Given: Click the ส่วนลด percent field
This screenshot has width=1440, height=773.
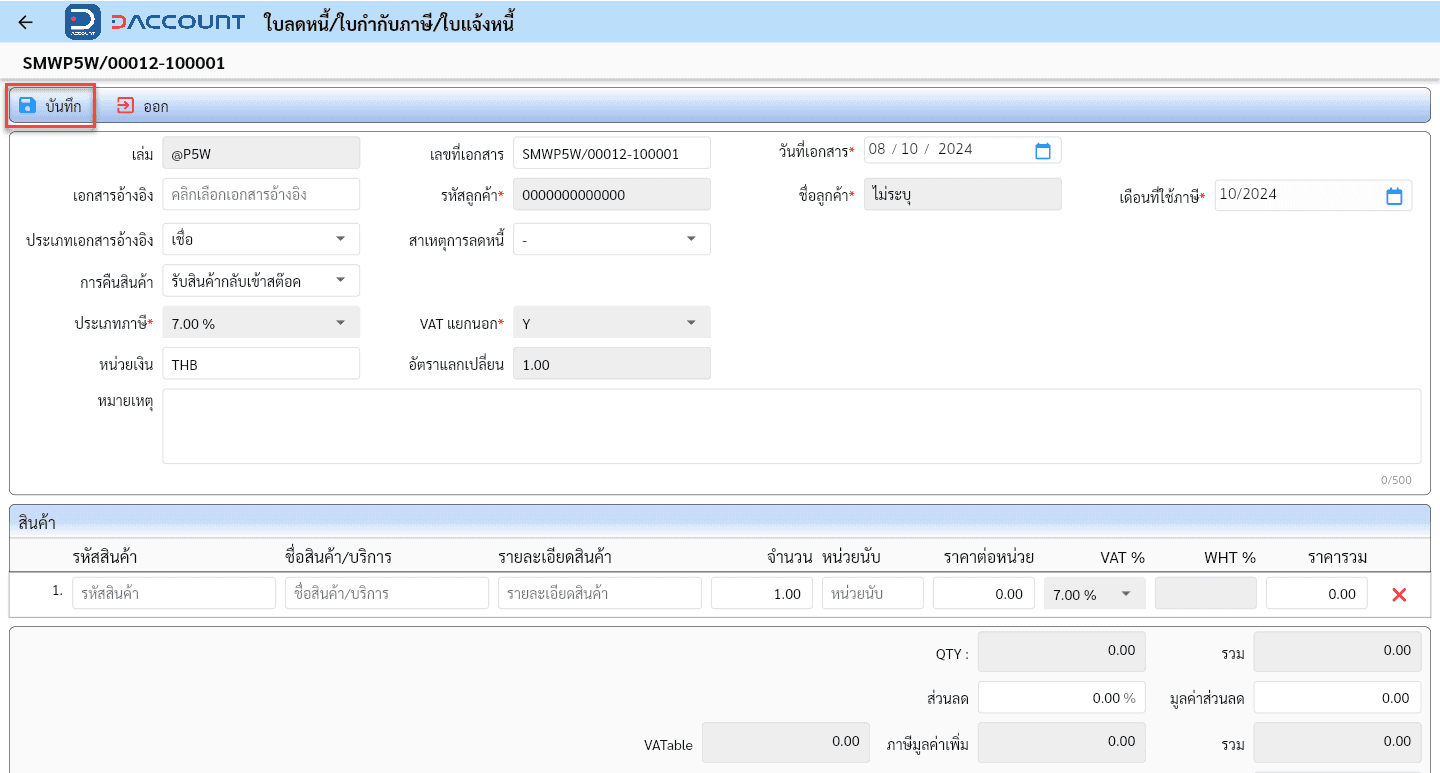Looking at the screenshot, I should 1062,698.
